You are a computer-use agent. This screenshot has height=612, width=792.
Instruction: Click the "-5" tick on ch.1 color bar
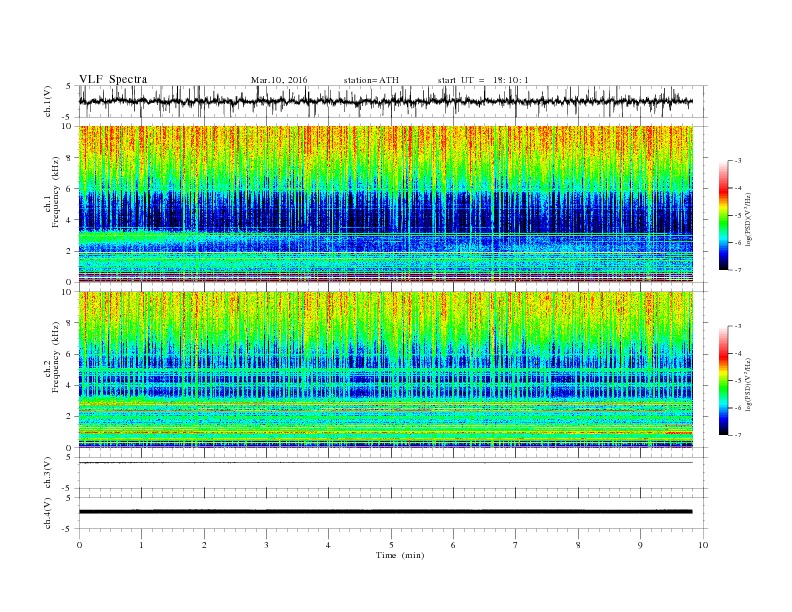tap(738, 216)
